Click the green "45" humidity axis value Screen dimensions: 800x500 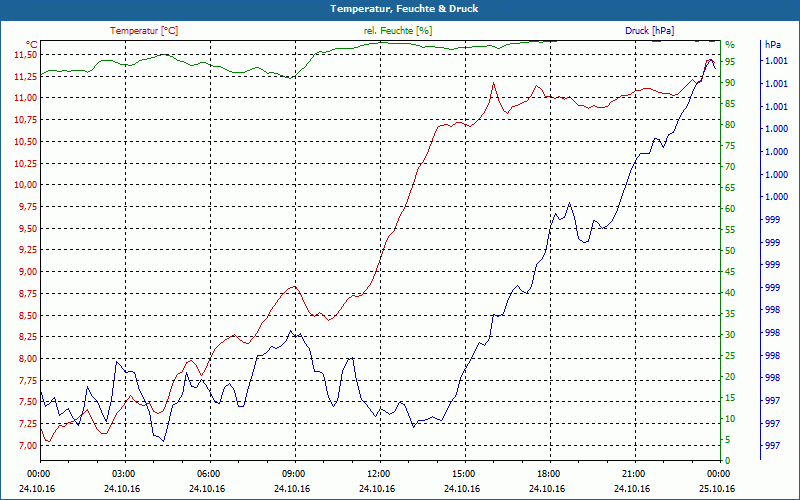[730, 272]
